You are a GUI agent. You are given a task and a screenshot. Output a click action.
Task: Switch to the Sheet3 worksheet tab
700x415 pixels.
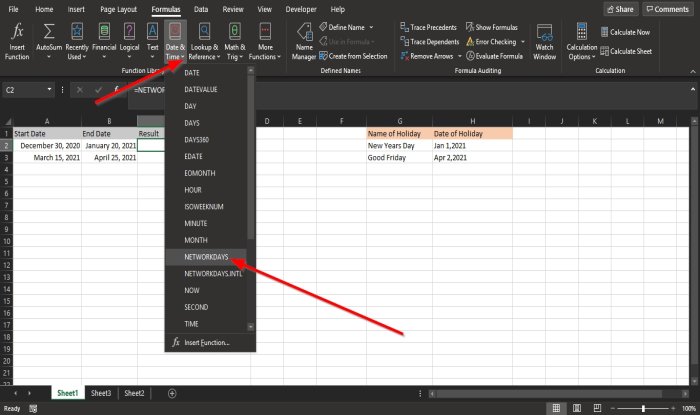[101, 394]
